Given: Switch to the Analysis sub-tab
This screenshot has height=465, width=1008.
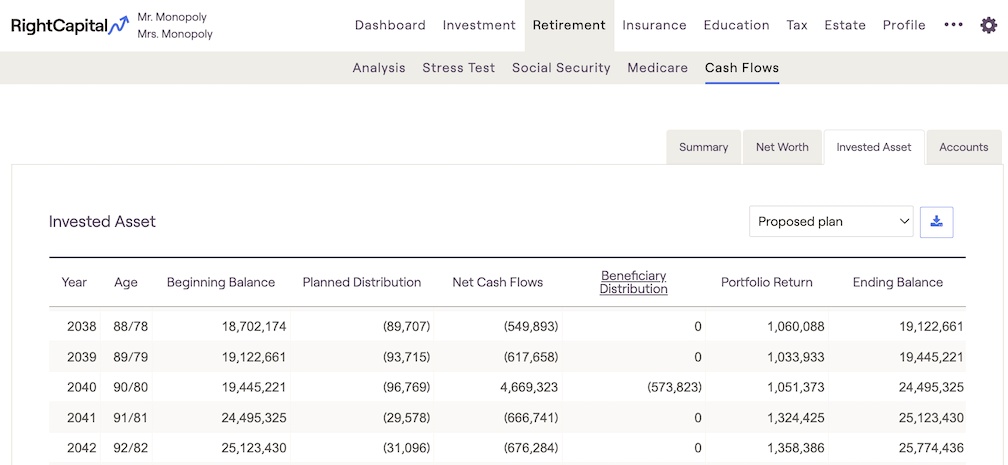Looking at the screenshot, I should [x=379, y=68].
